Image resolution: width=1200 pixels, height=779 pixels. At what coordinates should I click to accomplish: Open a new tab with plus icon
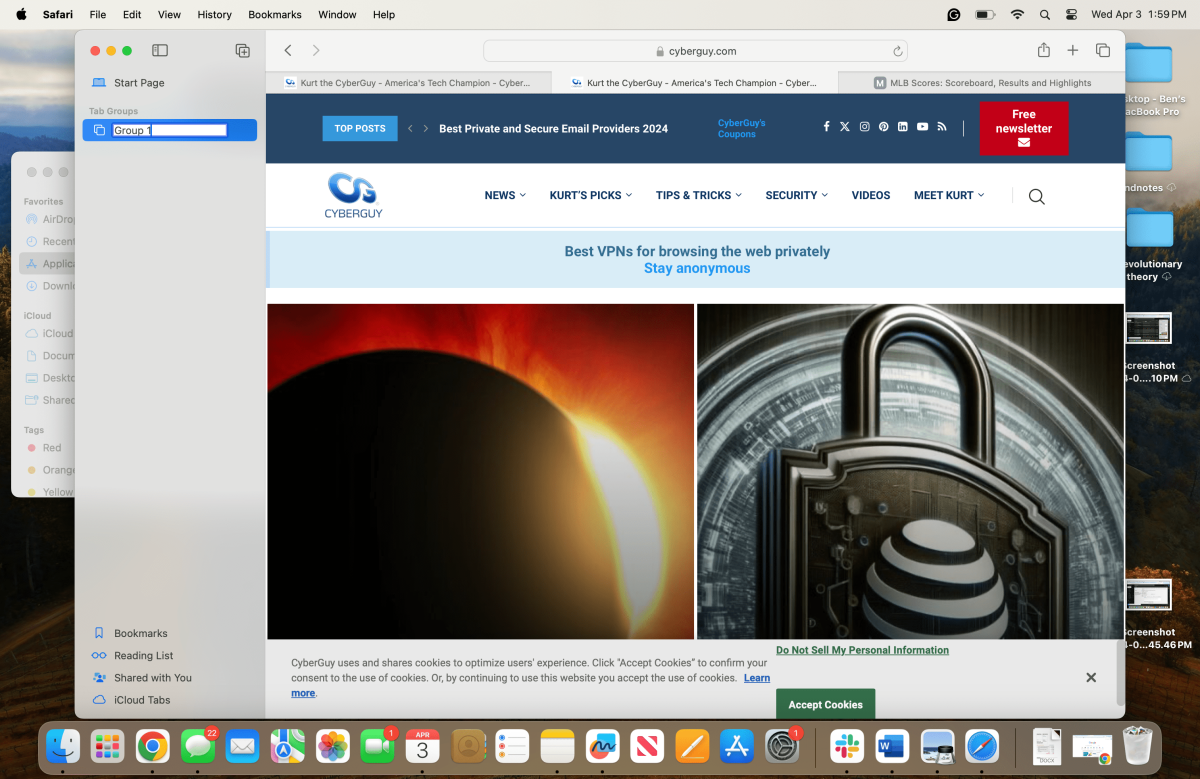pyautogui.click(x=1072, y=50)
